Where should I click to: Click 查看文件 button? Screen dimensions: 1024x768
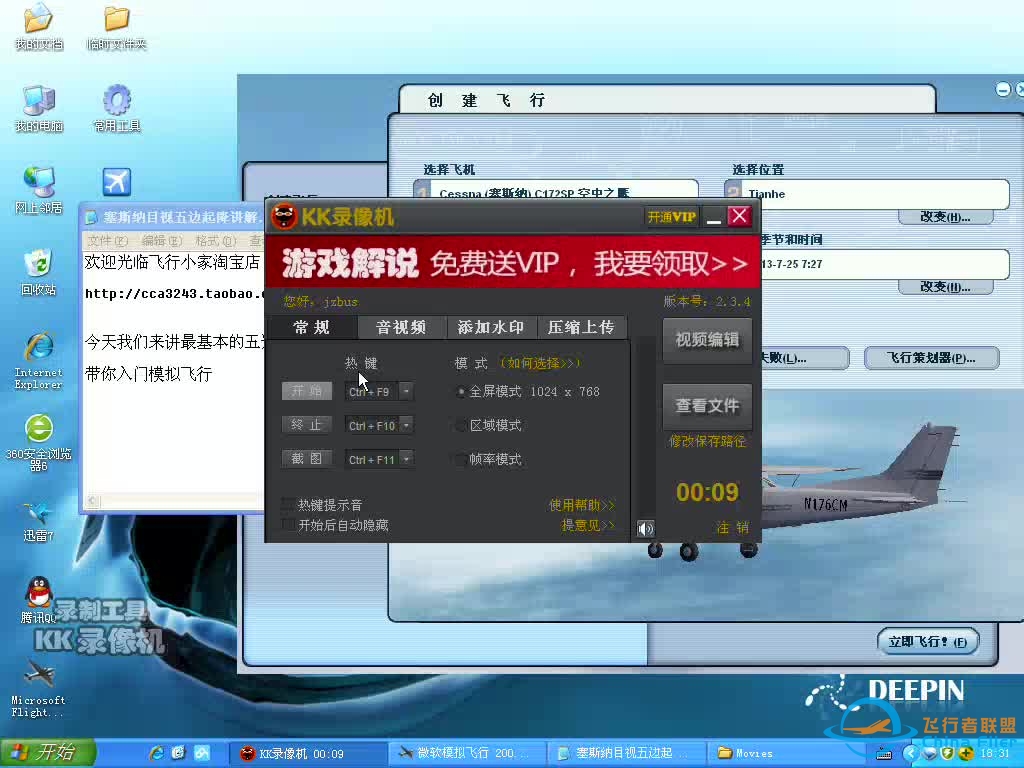pyautogui.click(x=707, y=406)
